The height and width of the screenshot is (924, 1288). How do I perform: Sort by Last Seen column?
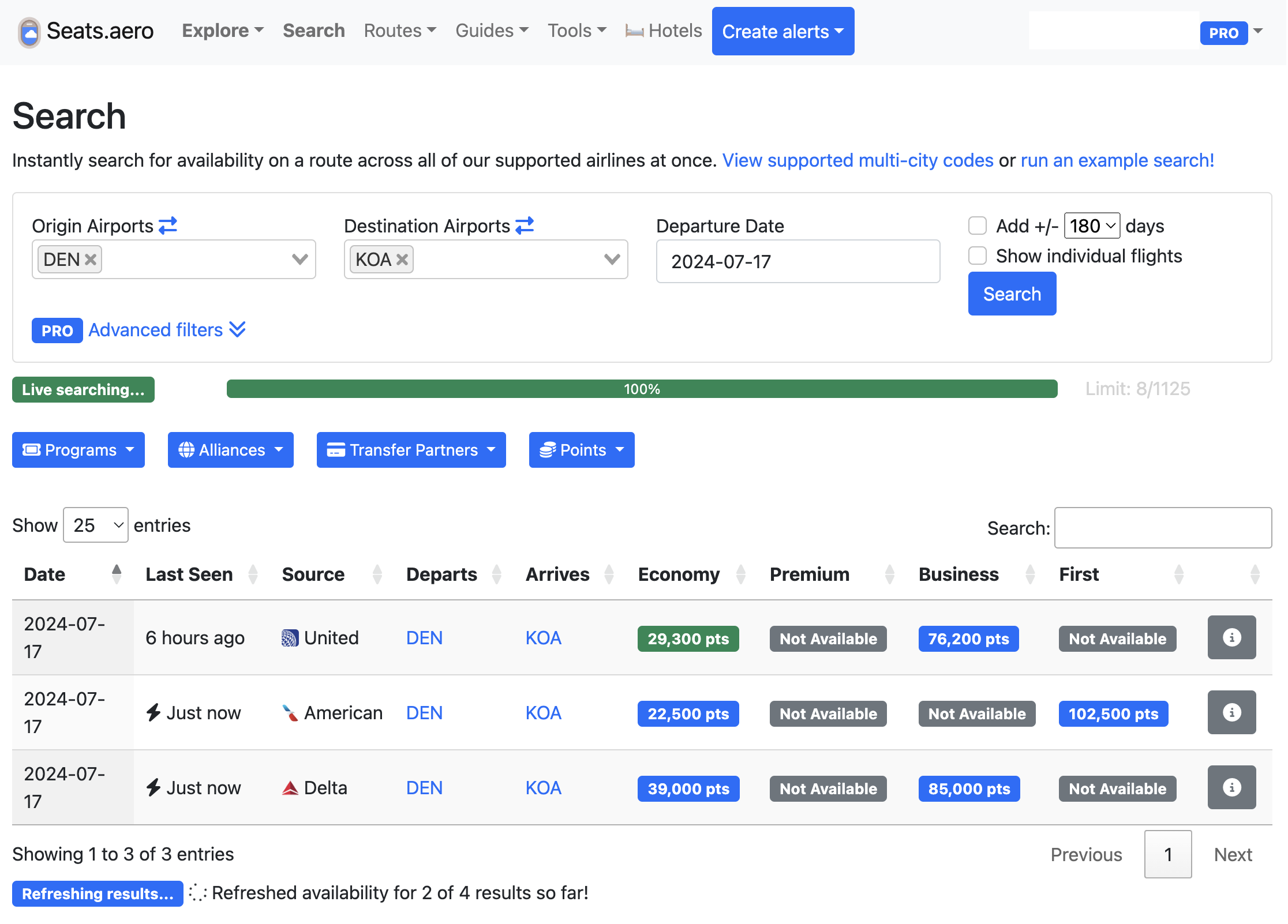[253, 574]
